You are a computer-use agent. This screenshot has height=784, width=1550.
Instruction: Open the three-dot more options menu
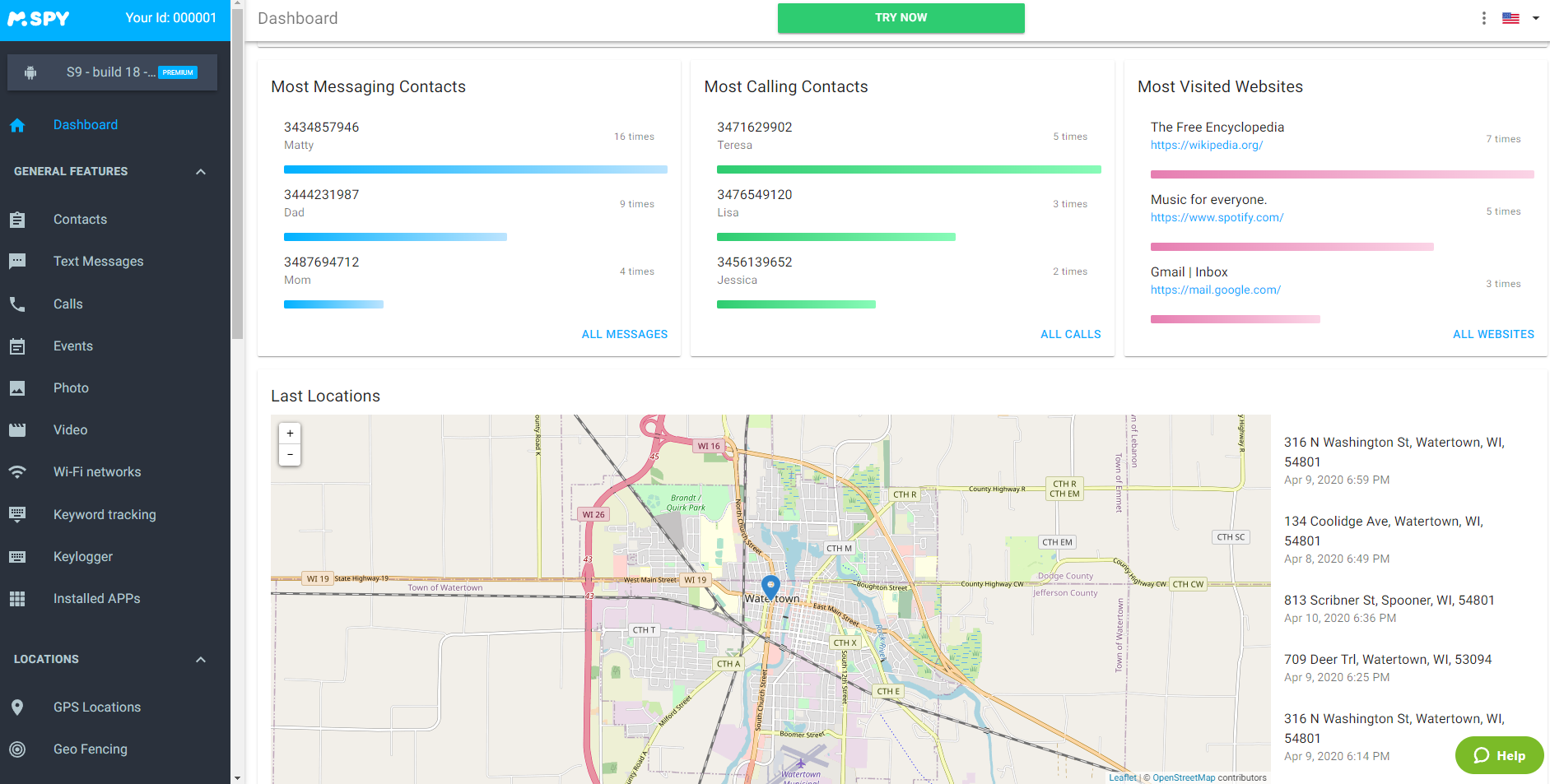coord(1484,18)
